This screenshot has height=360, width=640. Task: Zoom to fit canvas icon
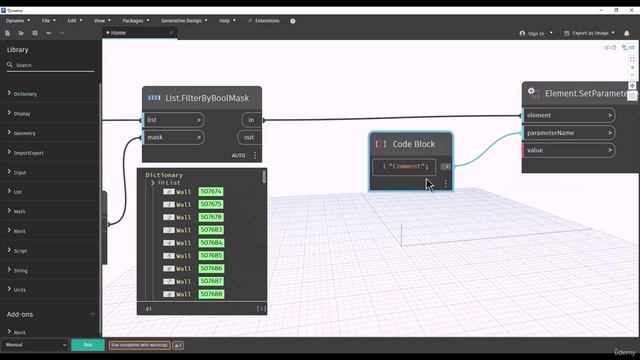632,60
